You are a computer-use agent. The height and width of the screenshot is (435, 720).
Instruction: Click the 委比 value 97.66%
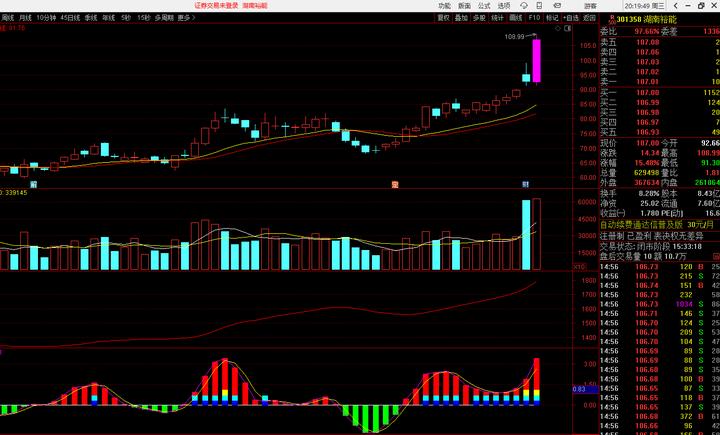click(x=647, y=31)
